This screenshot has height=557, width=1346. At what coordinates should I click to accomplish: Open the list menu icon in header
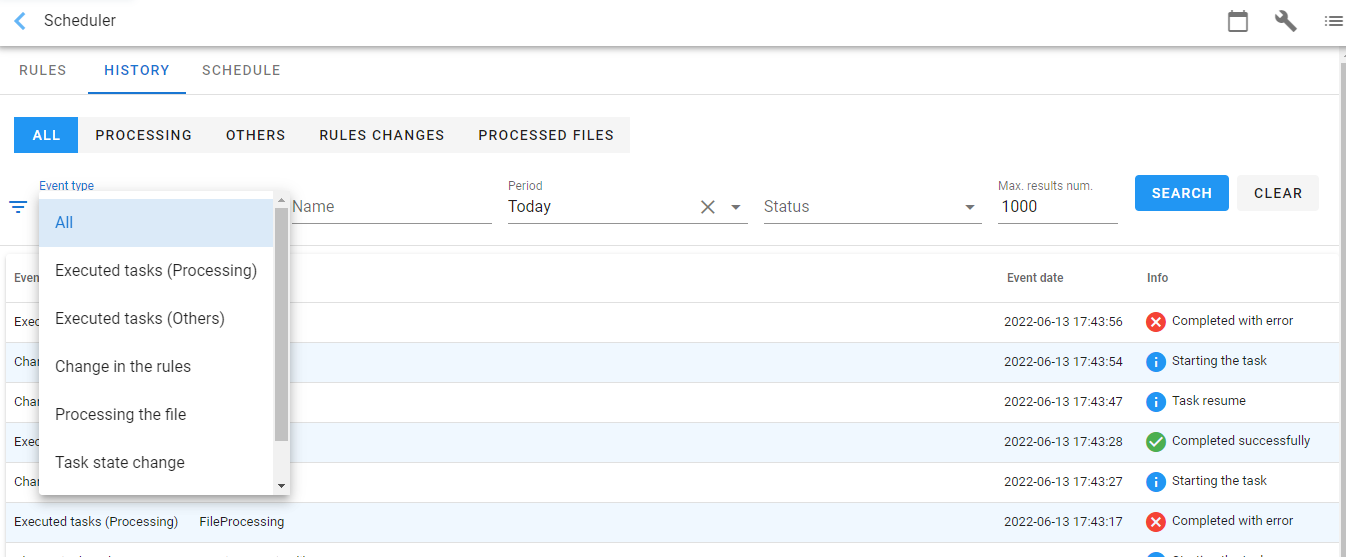(1333, 21)
